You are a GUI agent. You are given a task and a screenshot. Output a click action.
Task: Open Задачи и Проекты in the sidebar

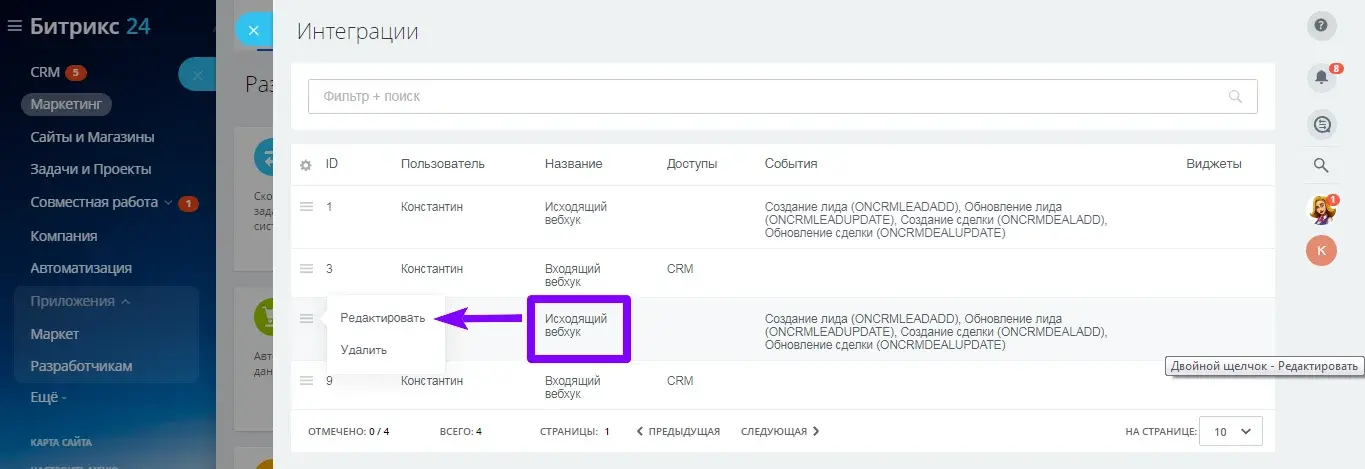click(x=91, y=169)
